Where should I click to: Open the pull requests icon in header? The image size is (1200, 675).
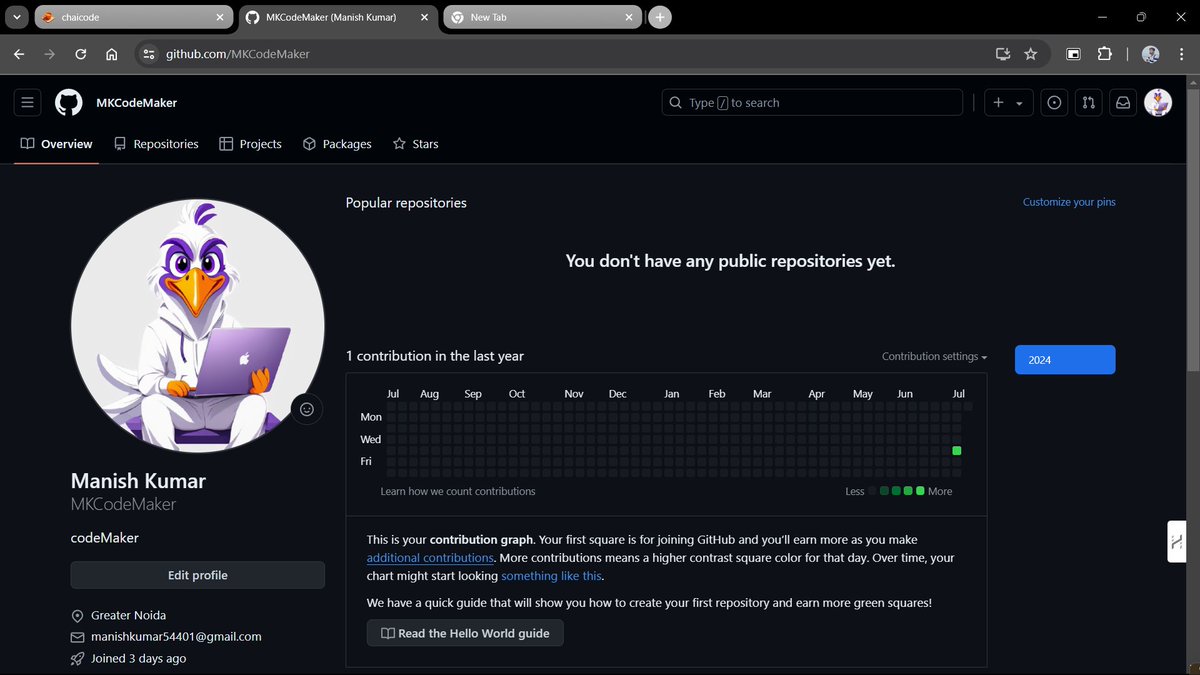click(x=1088, y=102)
